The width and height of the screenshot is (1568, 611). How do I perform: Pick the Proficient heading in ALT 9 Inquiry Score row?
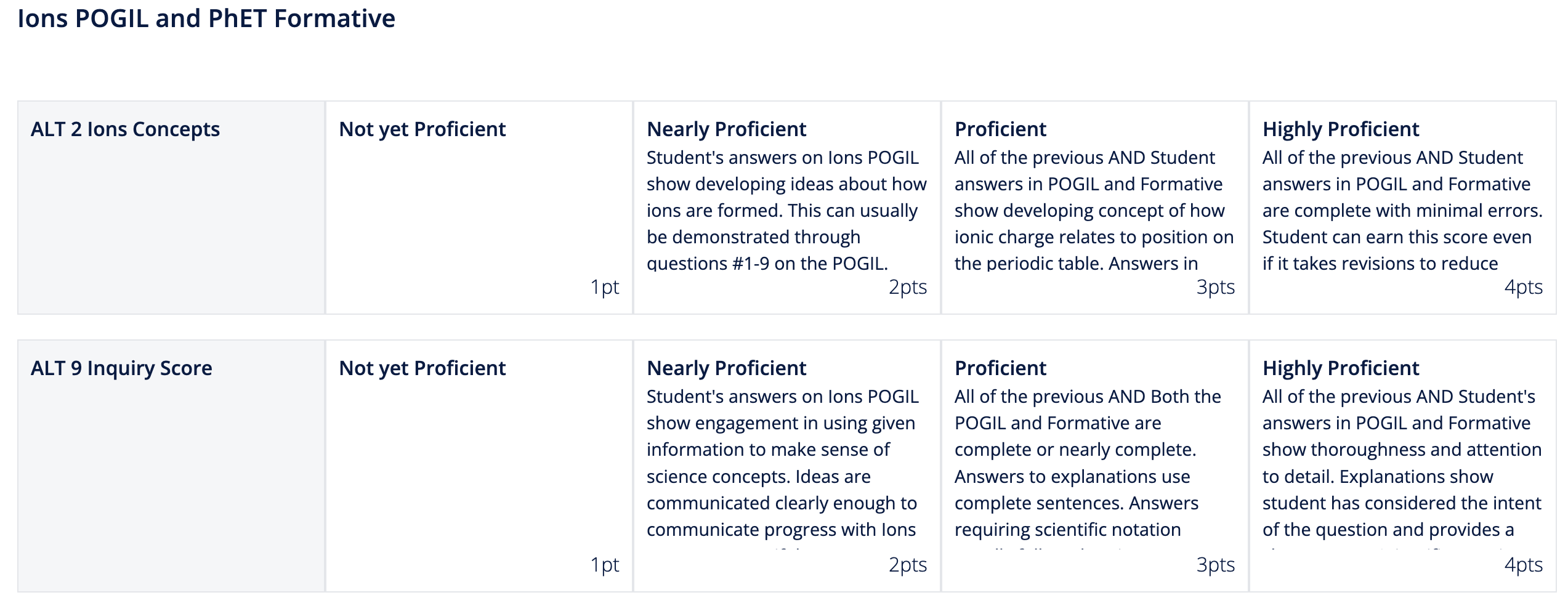coord(1000,368)
